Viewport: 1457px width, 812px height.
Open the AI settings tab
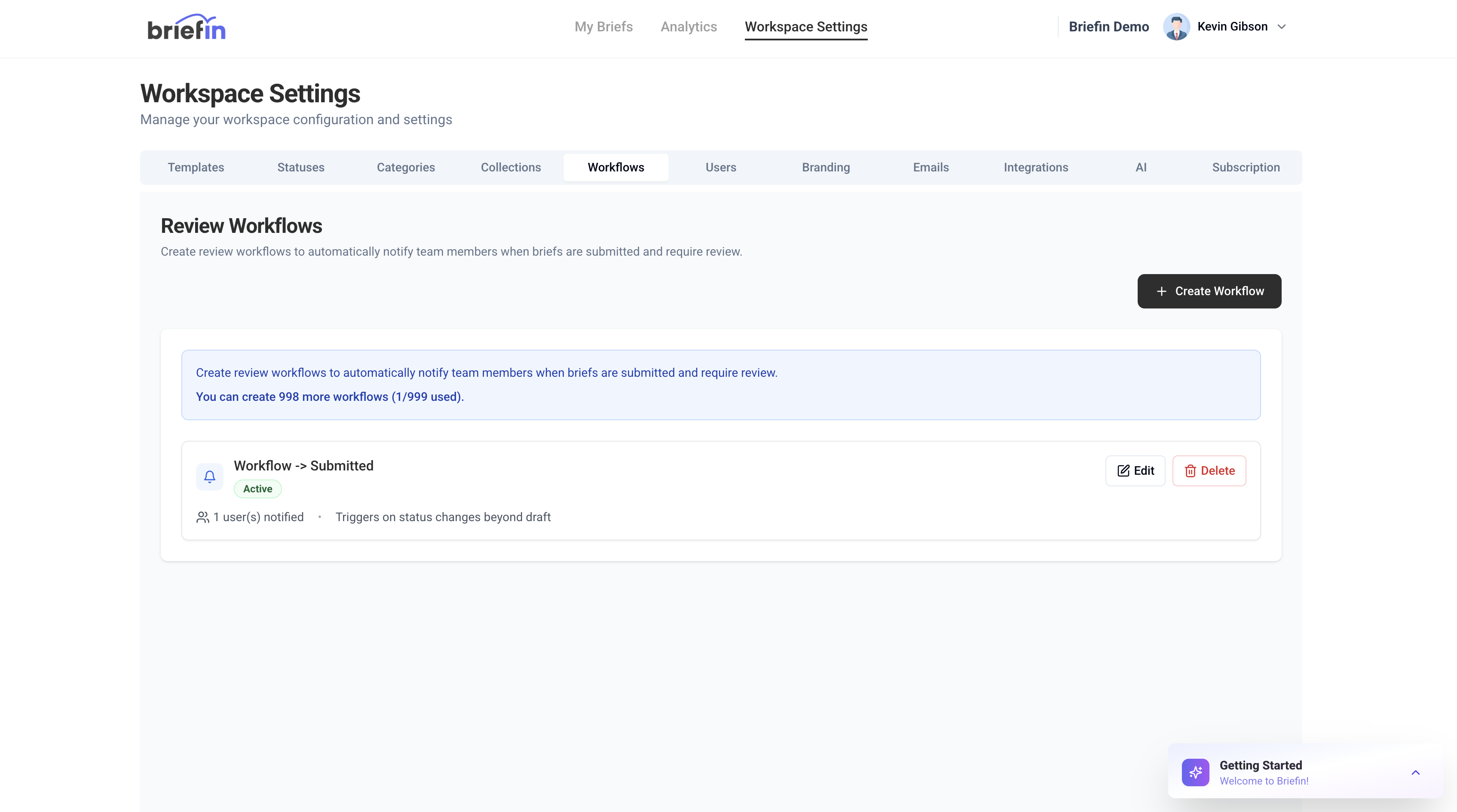click(x=1141, y=168)
